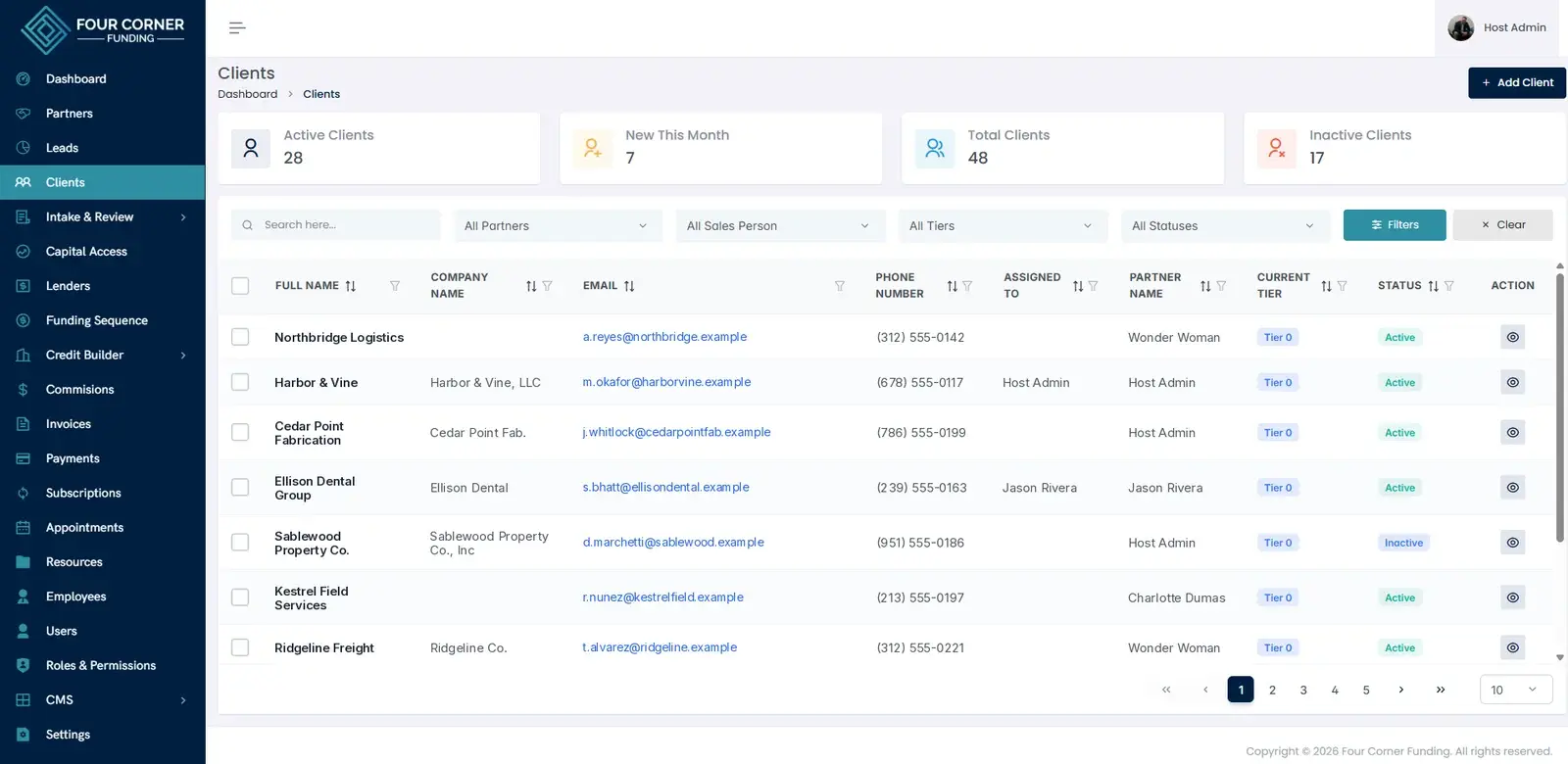Viewport: 1568px width, 764px height.
Task: Filter Current Tier column funnel icon
Action: 1343,286
